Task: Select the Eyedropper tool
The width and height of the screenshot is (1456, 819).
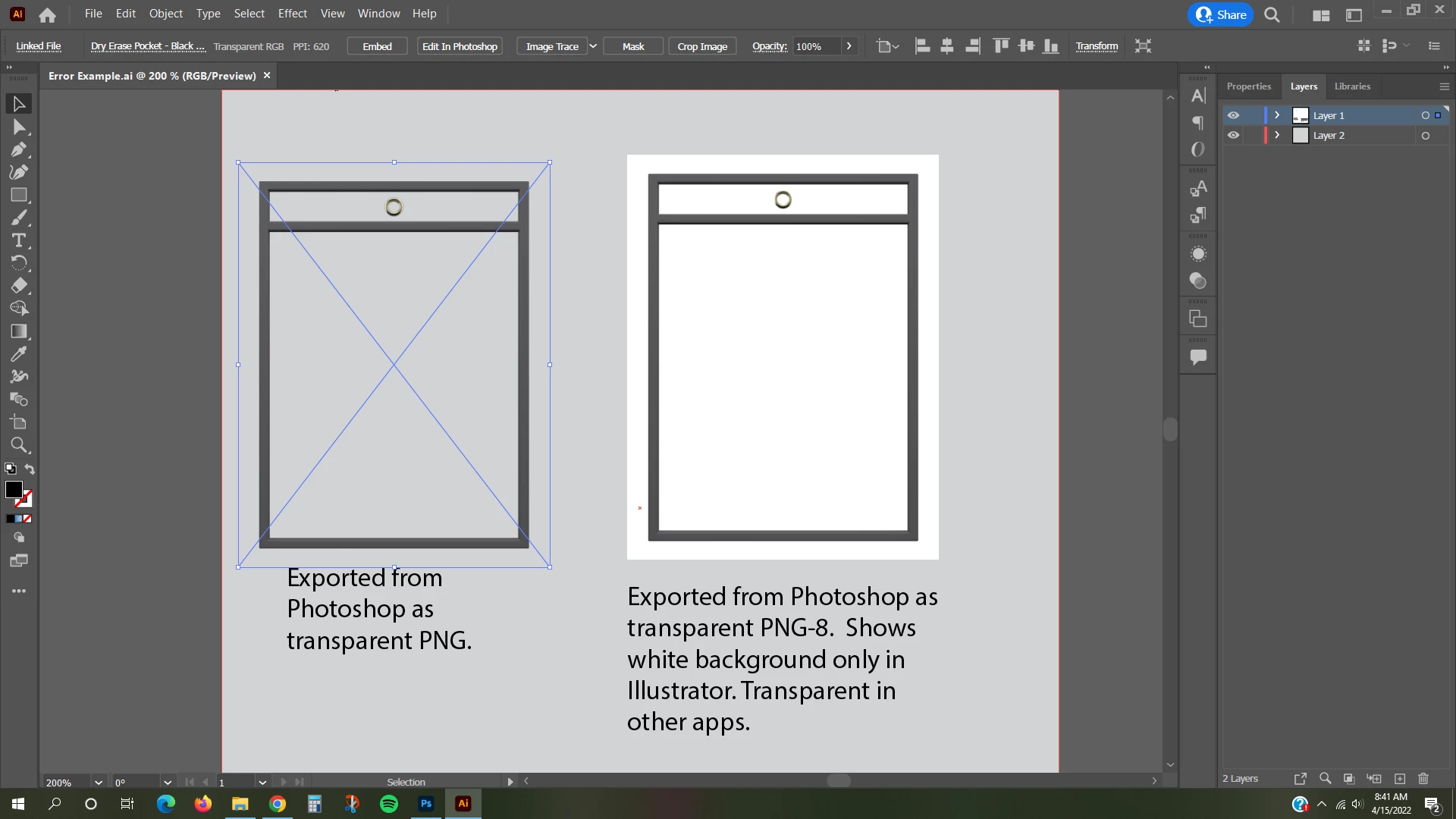Action: (19, 354)
